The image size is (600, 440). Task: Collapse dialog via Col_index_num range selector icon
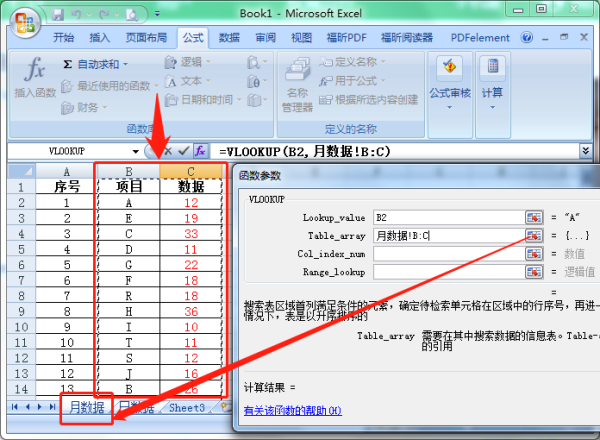tap(534, 254)
